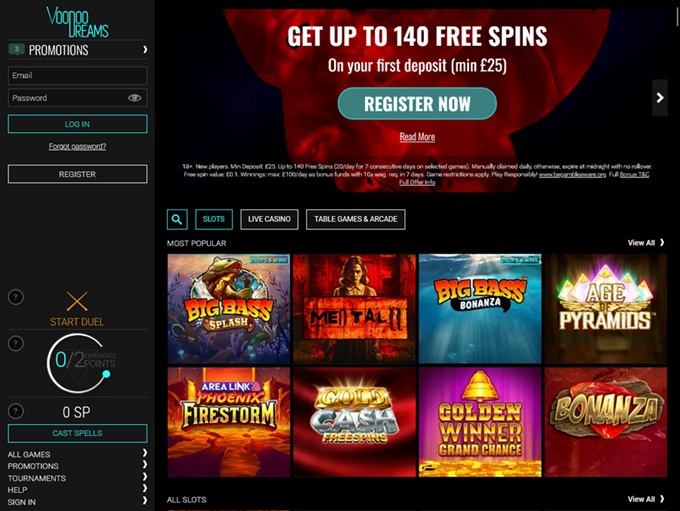This screenshot has height=511, width=680.
Task: Open Big Bass Splash game thumbnail
Action: [229, 309]
